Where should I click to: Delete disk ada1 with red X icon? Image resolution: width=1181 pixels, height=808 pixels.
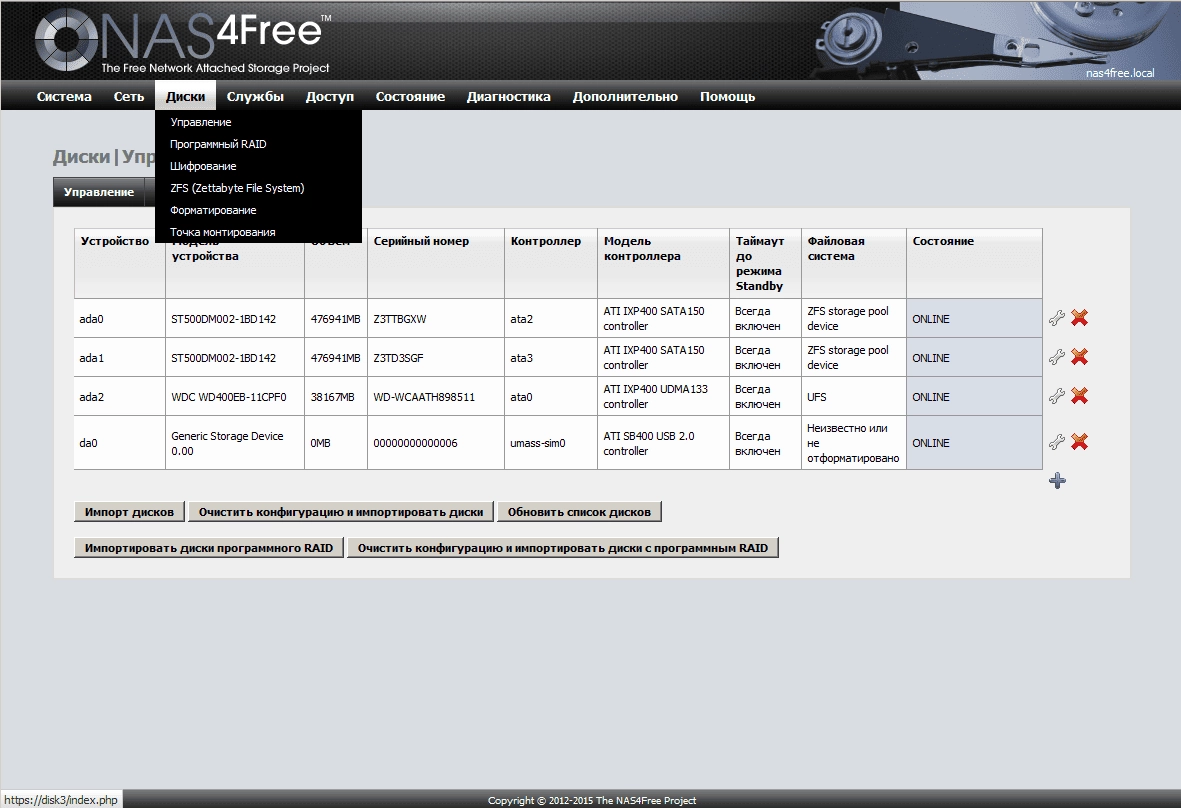1079,357
